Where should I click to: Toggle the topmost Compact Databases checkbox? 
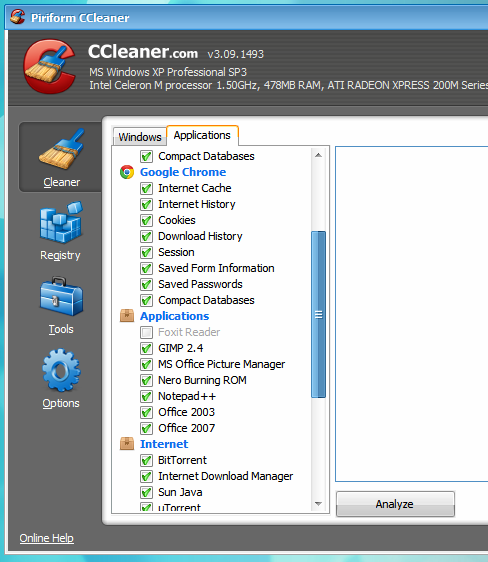[x=146, y=156]
